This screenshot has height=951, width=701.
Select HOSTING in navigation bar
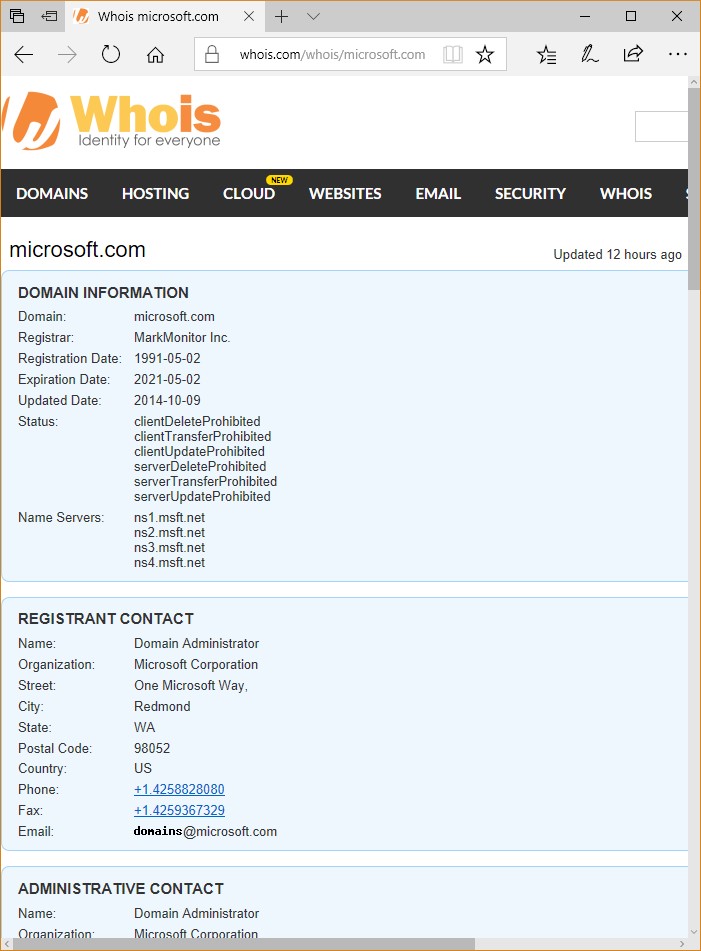(x=155, y=194)
